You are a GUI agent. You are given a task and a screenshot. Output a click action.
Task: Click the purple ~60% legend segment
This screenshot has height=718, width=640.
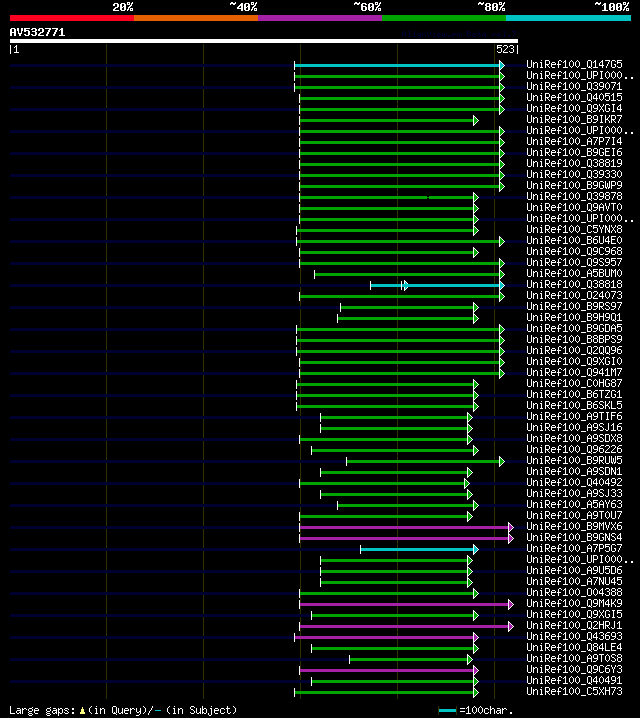320,18
